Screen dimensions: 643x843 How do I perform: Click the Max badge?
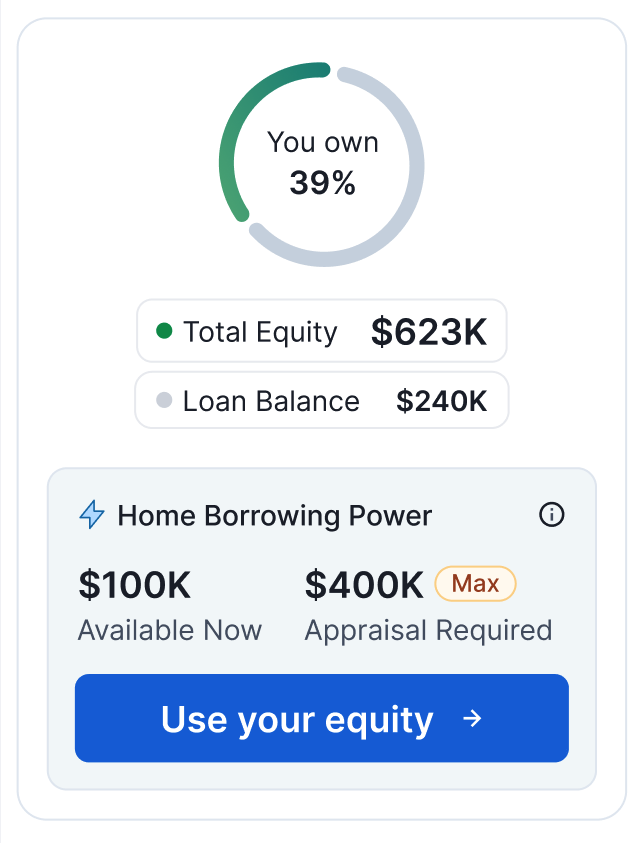pos(475,583)
